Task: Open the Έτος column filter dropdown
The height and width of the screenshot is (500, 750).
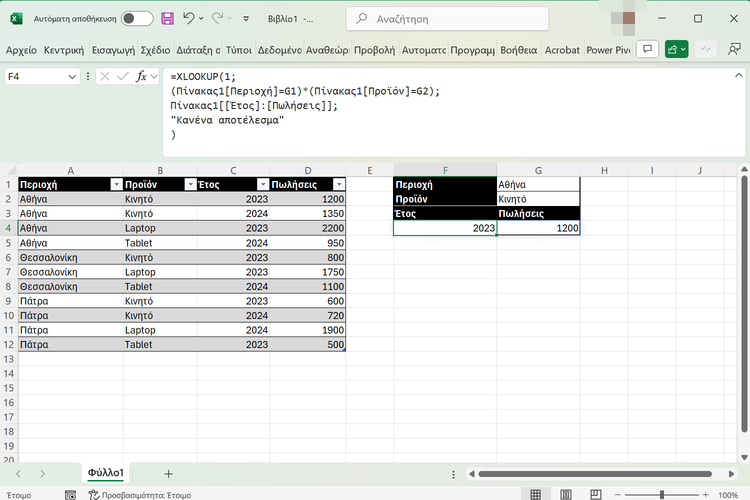Action: coord(263,185)
